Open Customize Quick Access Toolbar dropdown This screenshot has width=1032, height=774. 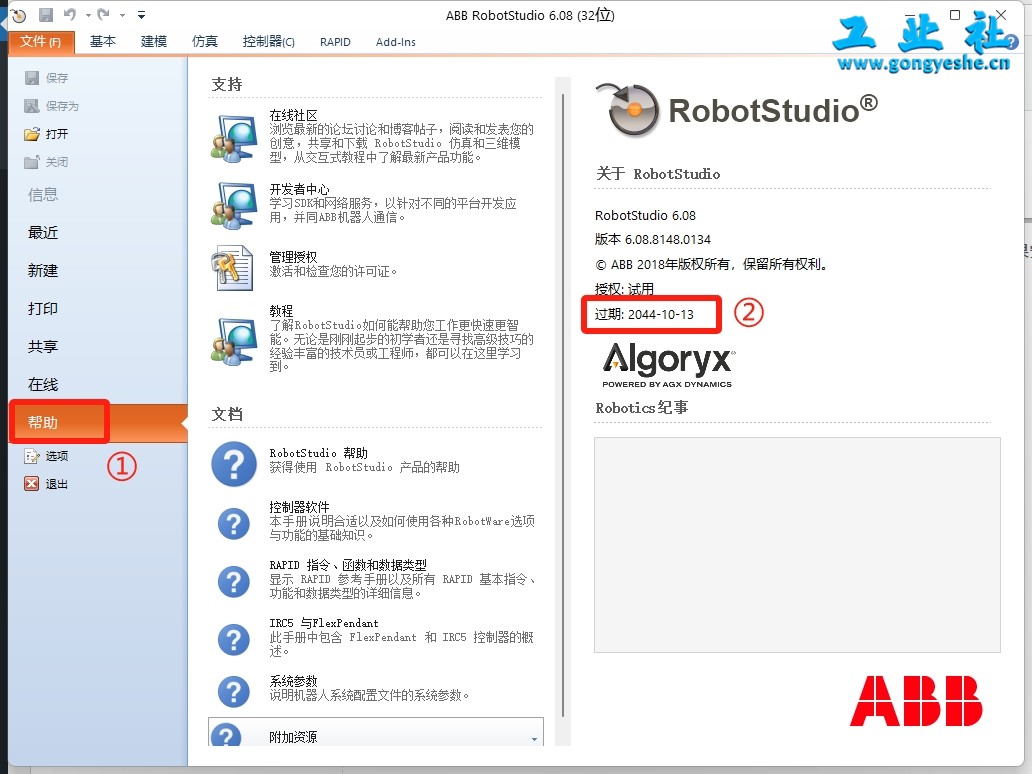[x=142, y=14]
